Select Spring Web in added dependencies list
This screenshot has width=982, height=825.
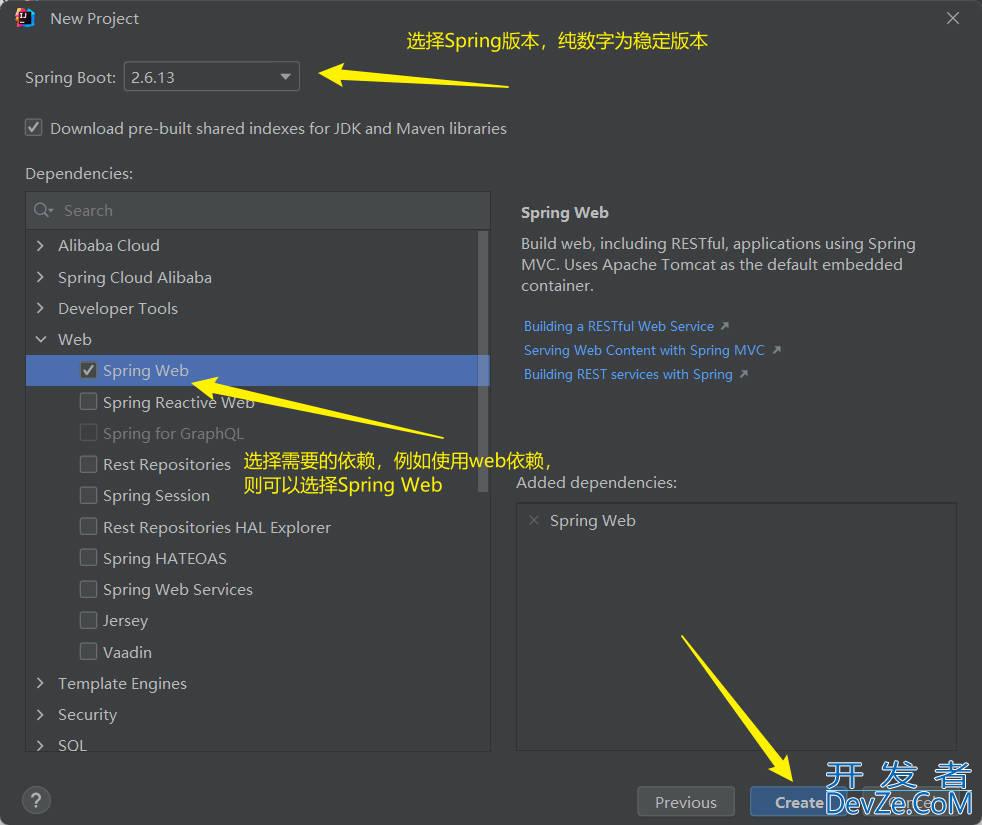[592, 521]
